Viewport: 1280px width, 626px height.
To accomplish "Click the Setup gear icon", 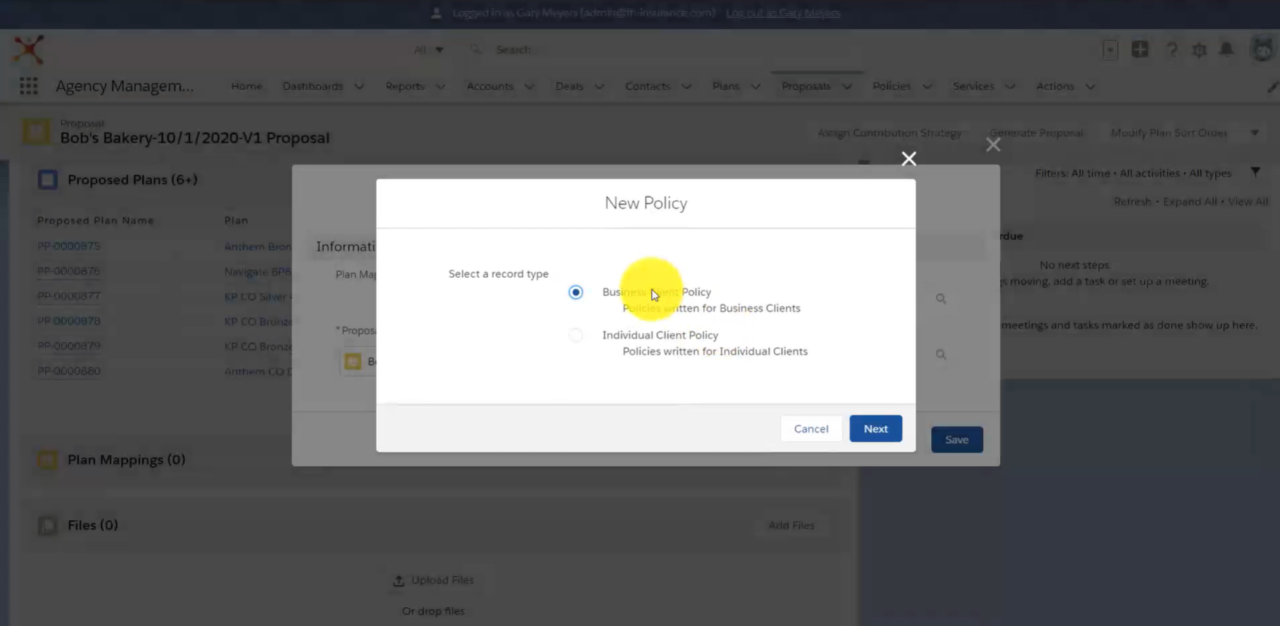I will click(x=1199, y=49).
